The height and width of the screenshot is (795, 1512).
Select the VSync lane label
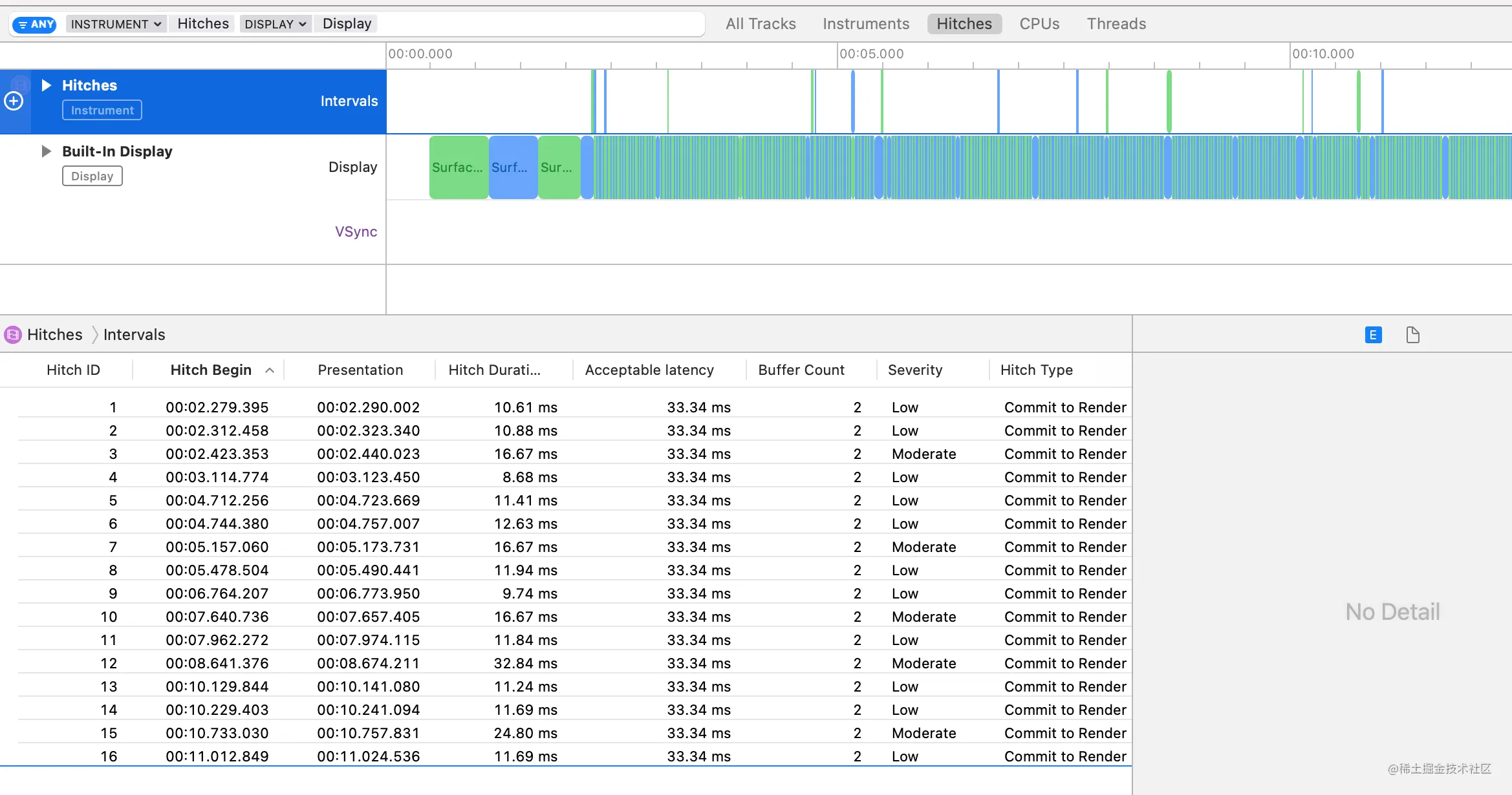pos(356,231)
